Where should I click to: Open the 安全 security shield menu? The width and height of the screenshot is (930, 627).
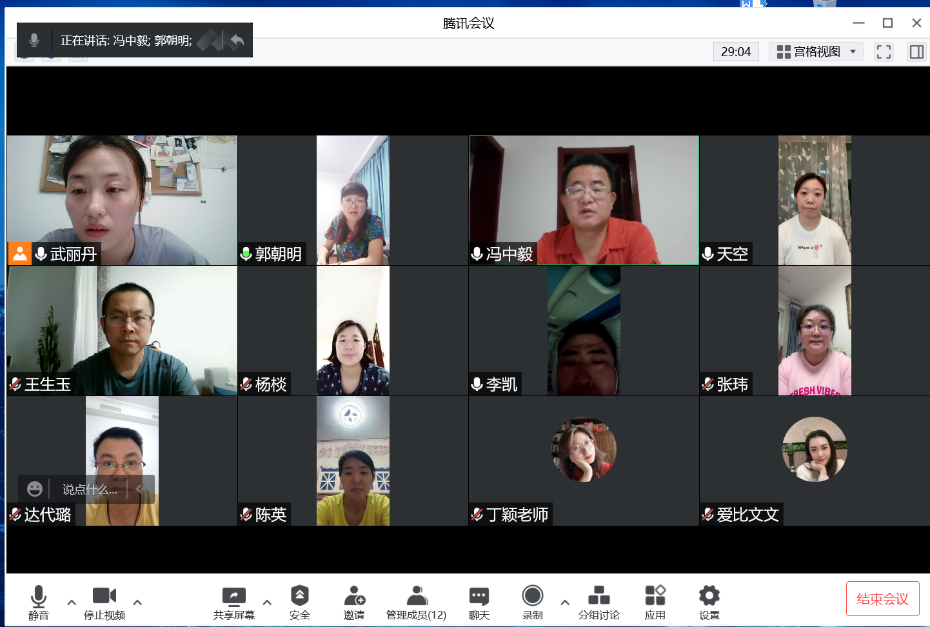[x=299, y=602]
